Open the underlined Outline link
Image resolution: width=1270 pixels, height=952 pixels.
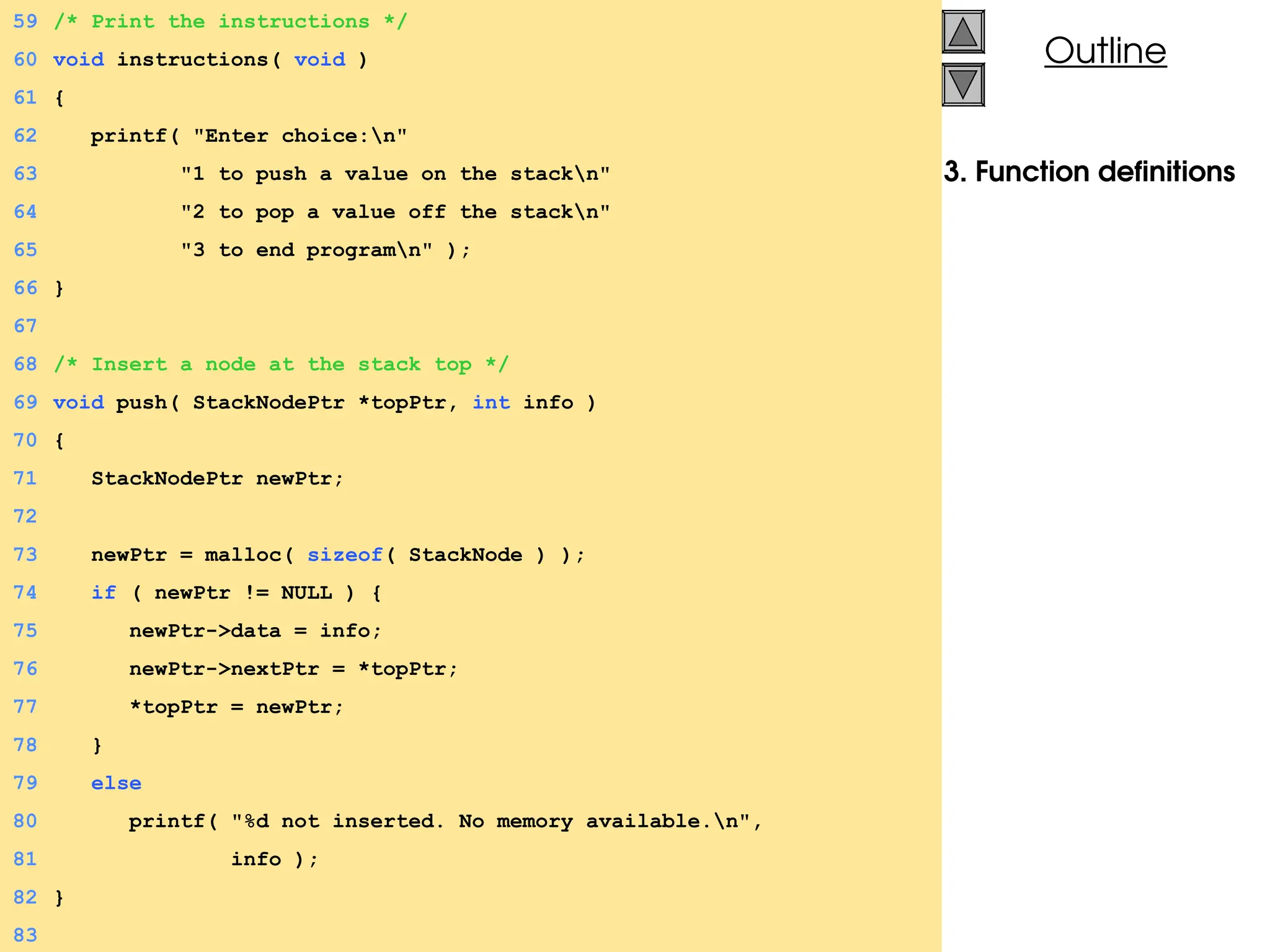(1105, 51)
